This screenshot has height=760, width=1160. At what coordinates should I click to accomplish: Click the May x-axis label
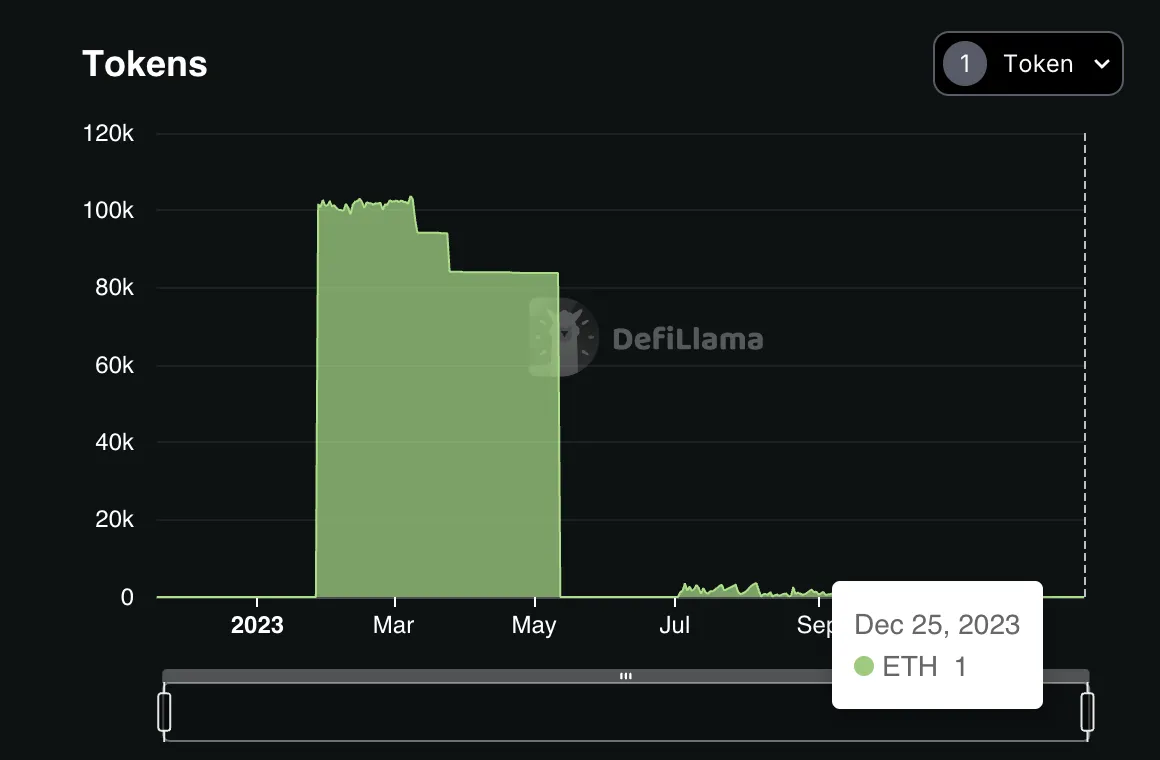pos(534,626)
